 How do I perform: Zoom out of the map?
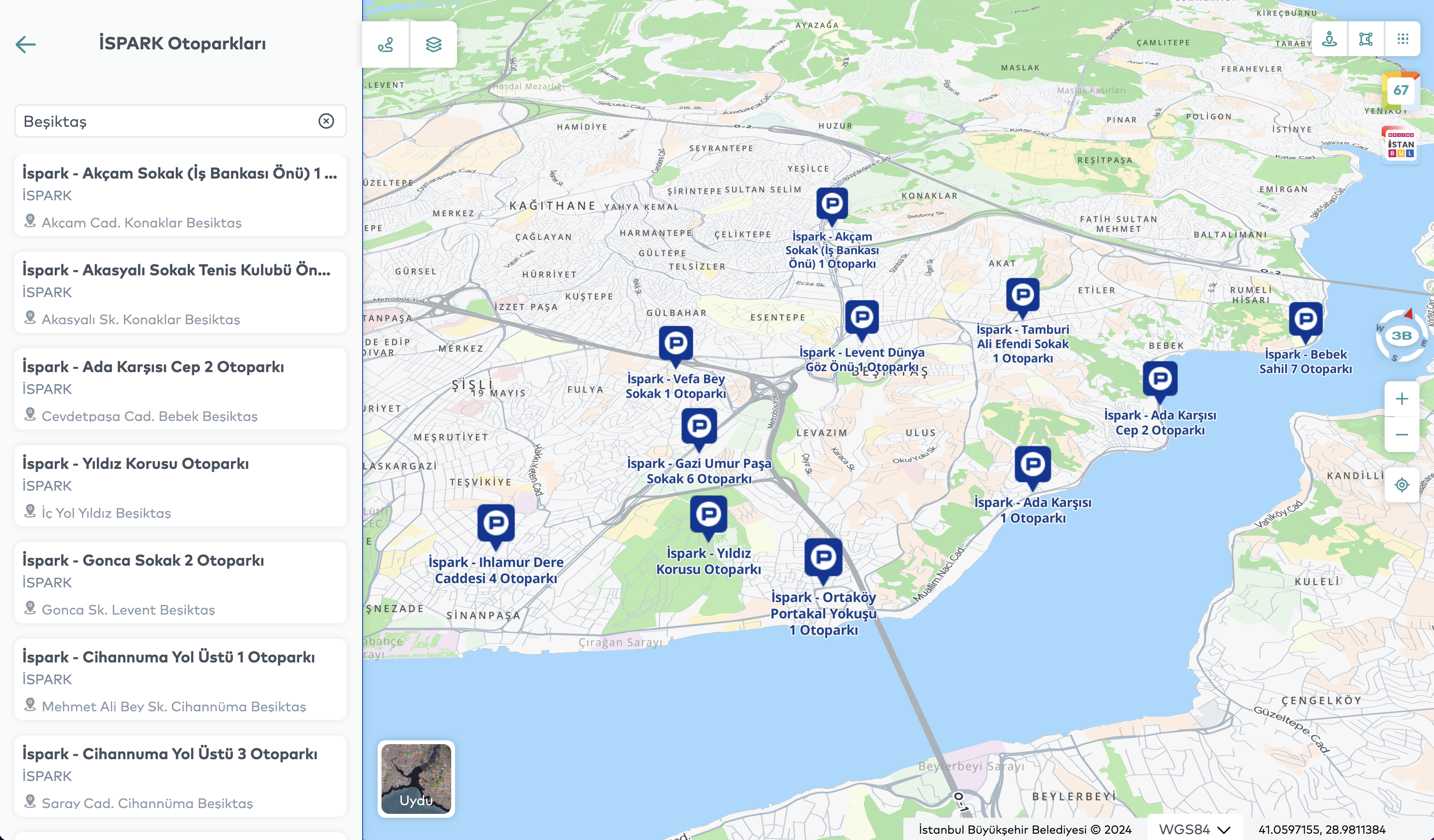[x=1402, y=435]
